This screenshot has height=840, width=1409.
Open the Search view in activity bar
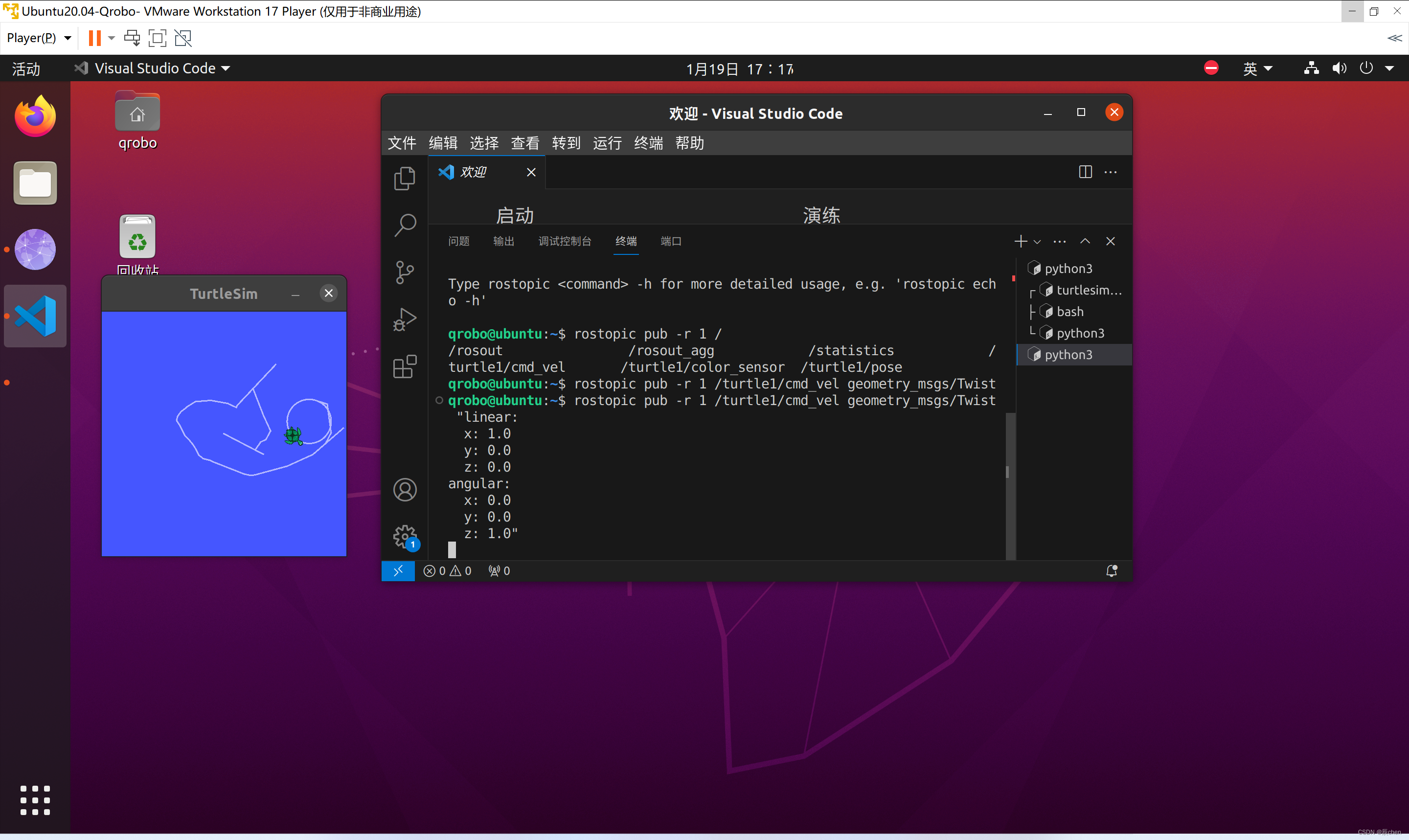coord(405,225)
